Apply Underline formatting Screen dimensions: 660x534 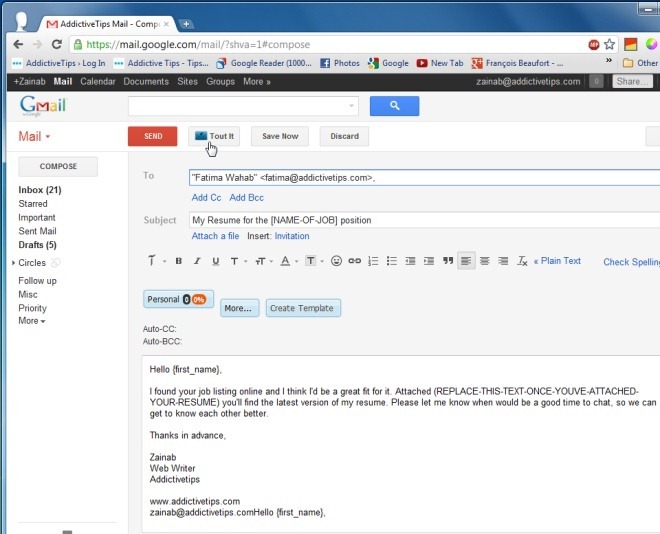point(216,261)
